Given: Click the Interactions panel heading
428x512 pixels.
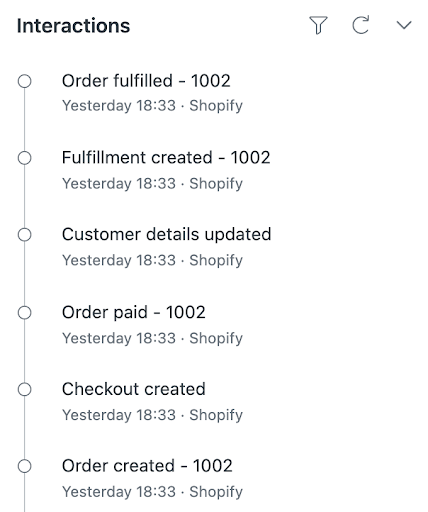Looking at the screenshot, I should point(73,26).
